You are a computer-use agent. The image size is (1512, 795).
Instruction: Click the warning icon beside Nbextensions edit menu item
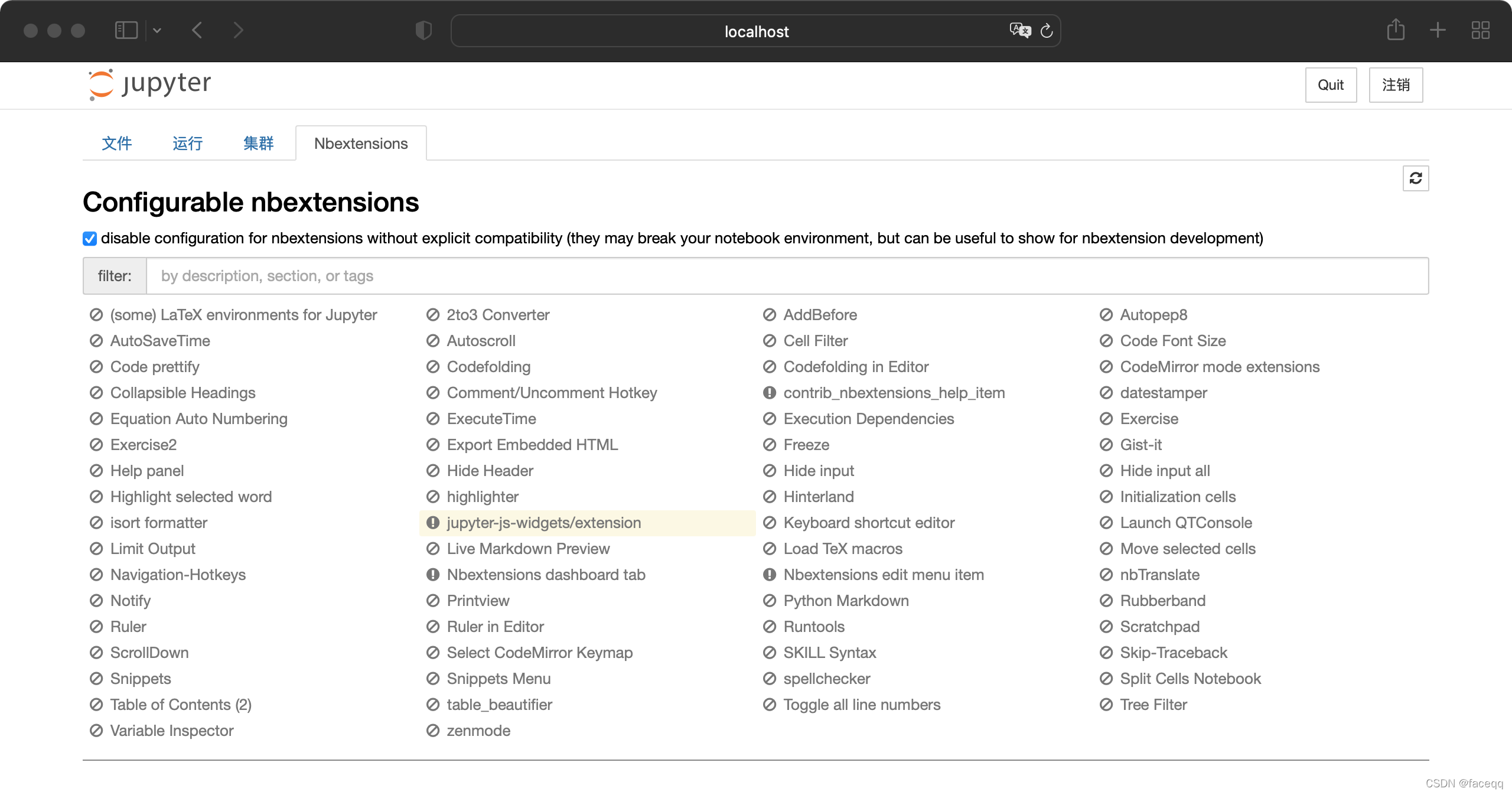pyautogui.click(x=770, y=575)
